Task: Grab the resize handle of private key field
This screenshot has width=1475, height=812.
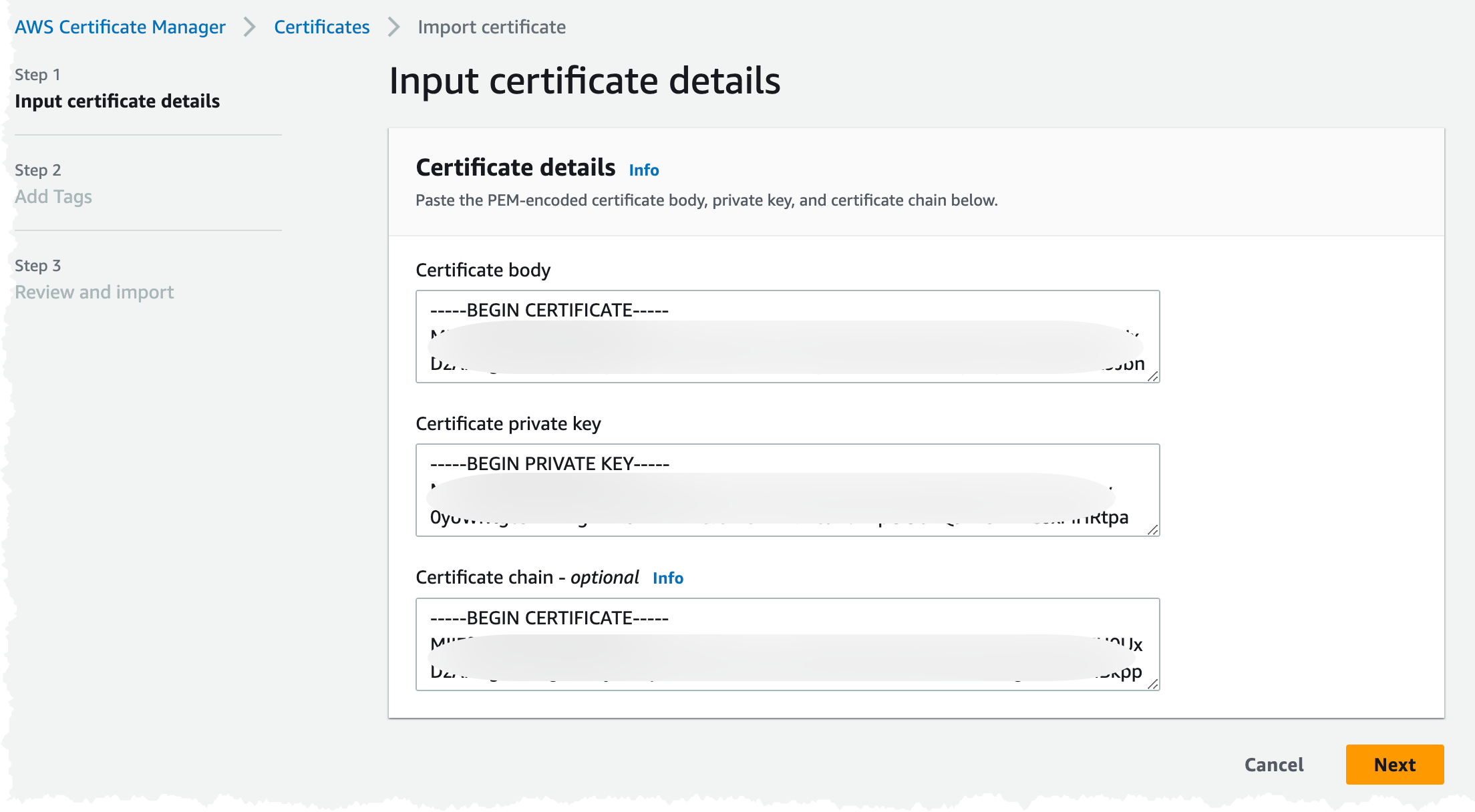Action: coord(1153,530)
